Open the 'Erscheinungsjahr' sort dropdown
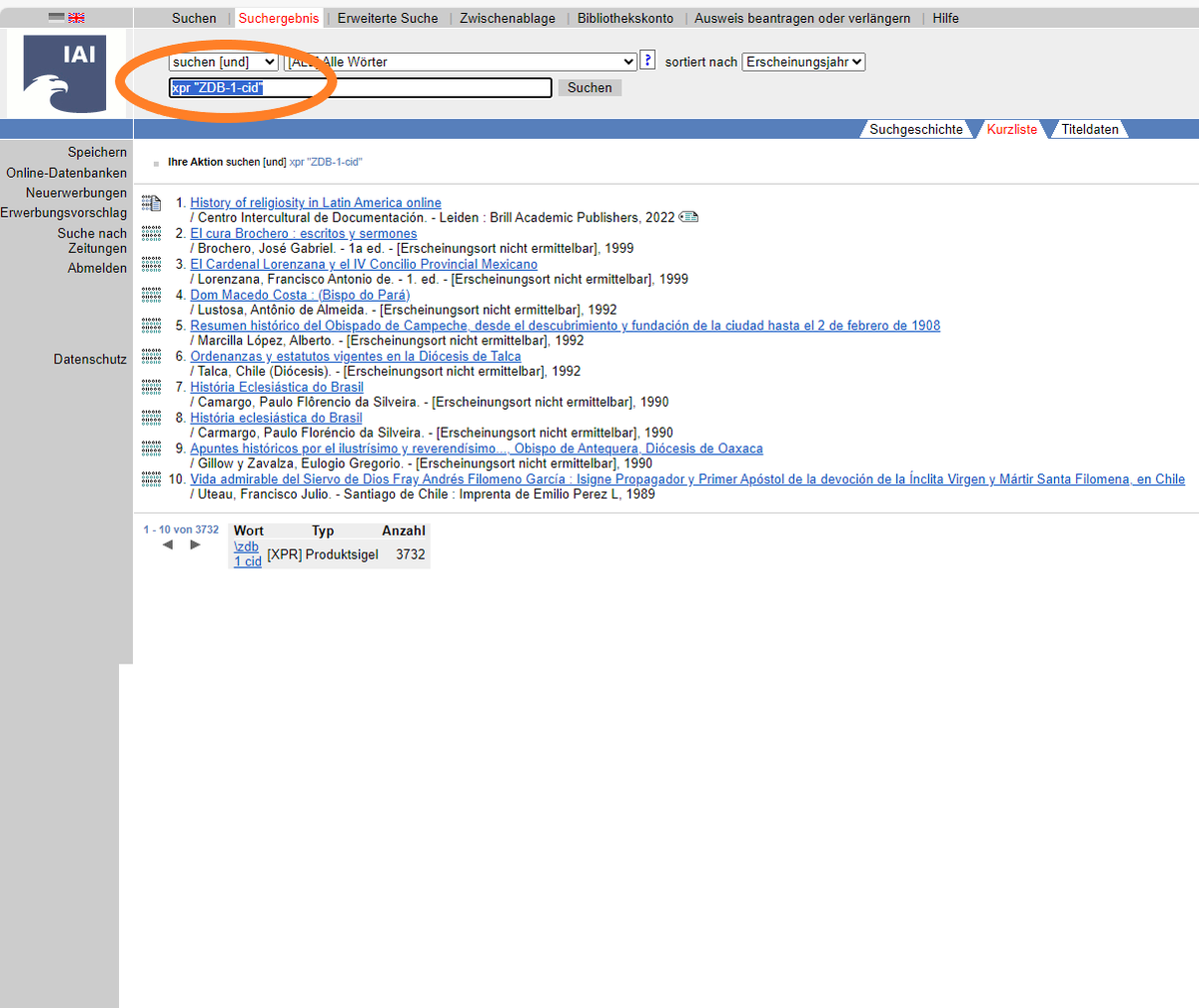This screenshot has height=1008, width=1199. point(803,62)
